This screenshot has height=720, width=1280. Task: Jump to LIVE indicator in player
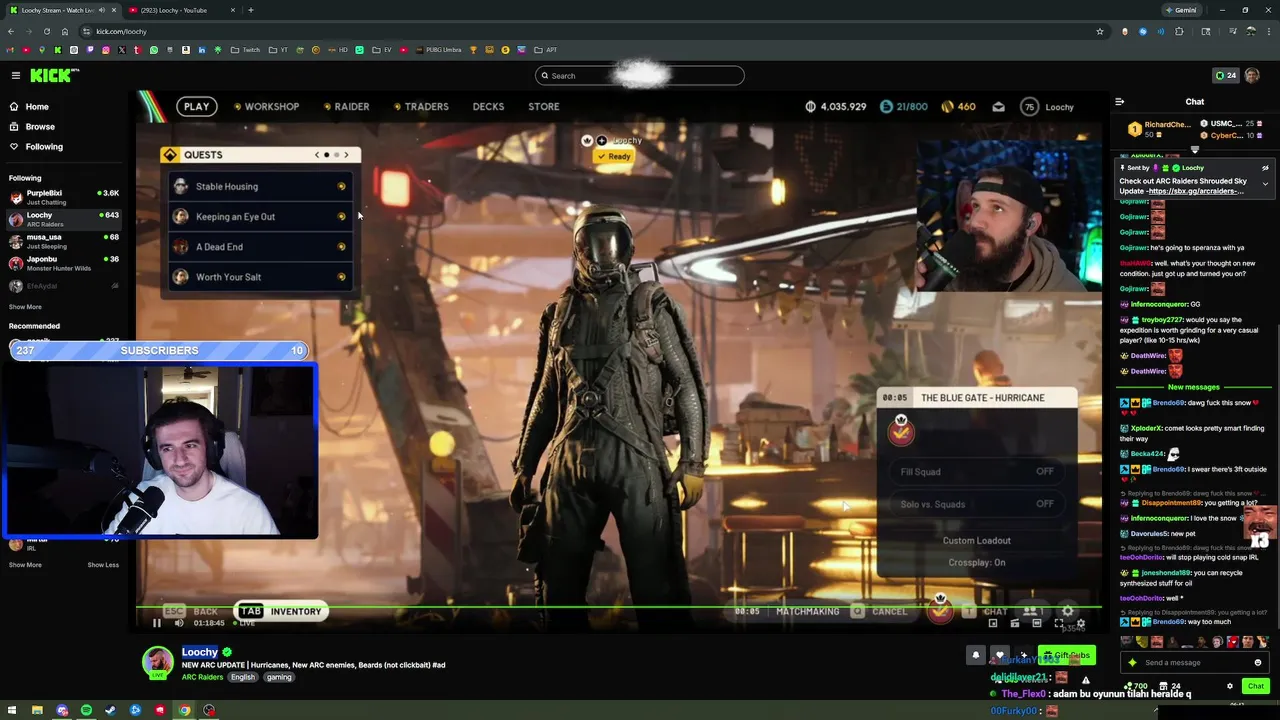pyautogui.click(x=243, y=623)
